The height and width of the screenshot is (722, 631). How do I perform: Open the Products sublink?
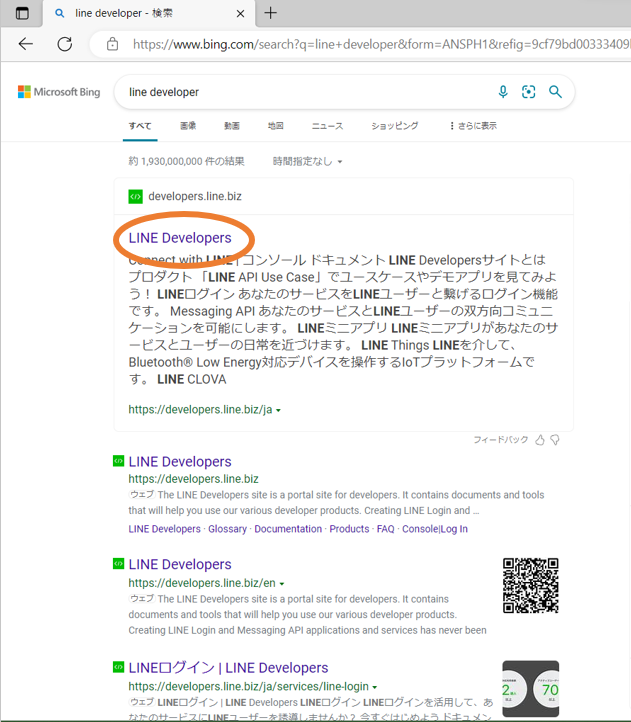(349, 529)
